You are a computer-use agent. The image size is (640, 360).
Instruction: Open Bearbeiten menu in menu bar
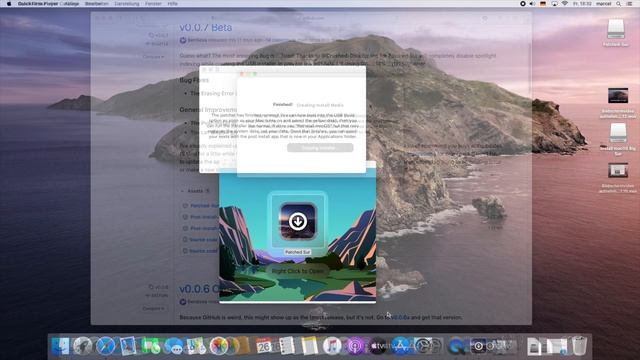click(x=97, y=4)
